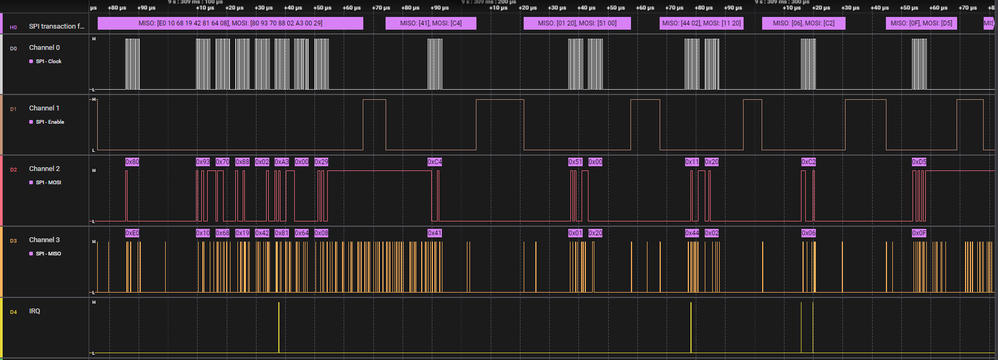Select the MOSI byte label 0xA3
This screenshot has width=998, height=360.
pos(282,162)
